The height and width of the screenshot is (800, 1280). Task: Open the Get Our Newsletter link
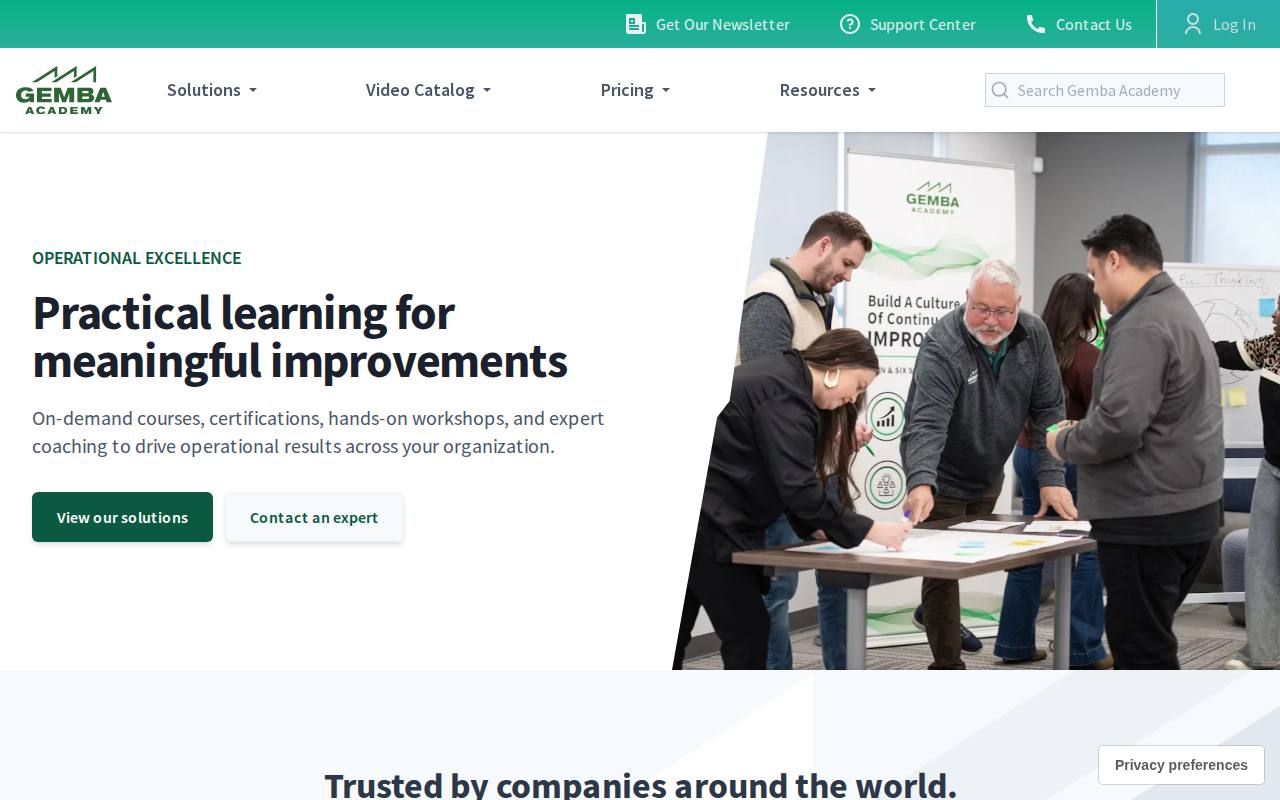tap(708, 24)
